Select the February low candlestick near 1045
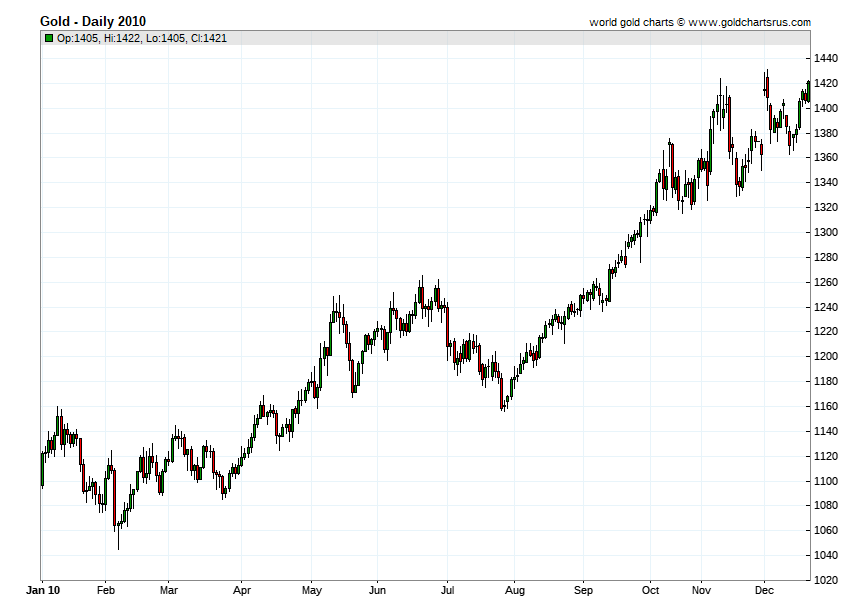The width and height of the screenshot is (850, 616). coord(118,543)
